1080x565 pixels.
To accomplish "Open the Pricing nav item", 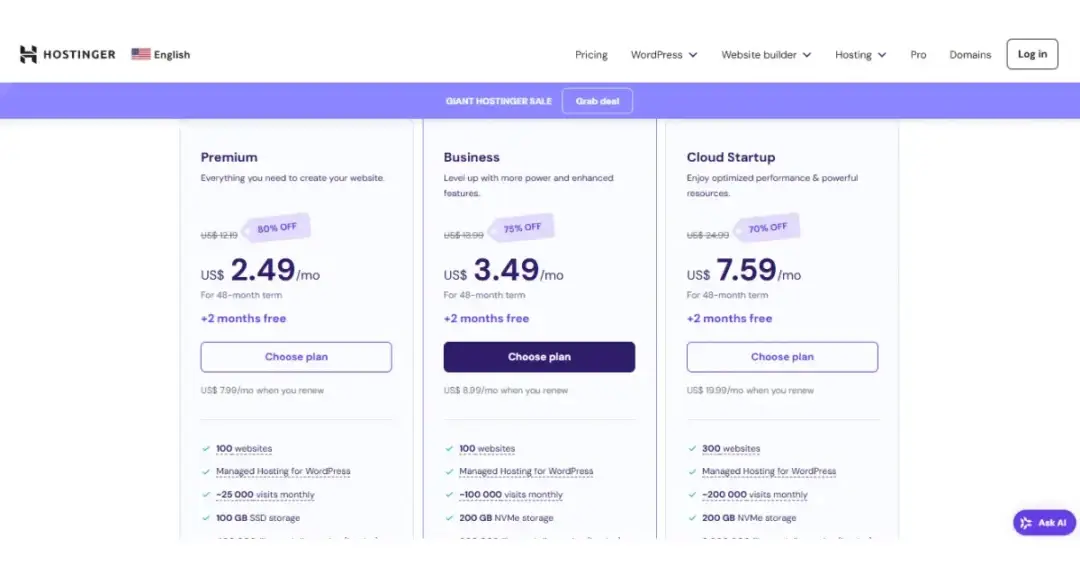I will click(591, 54).
